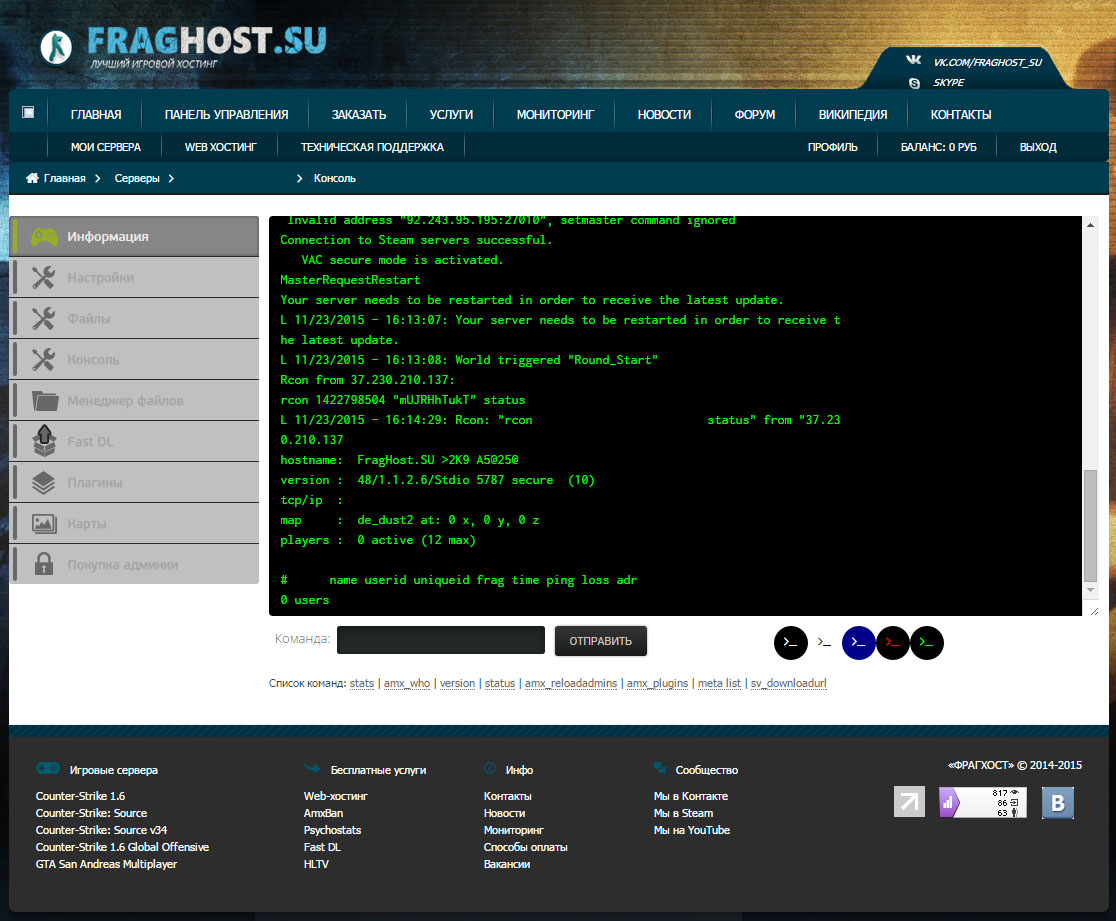Select the blue console theme icon
Image resolution: width=1116 pixels, height=921 pixels.
[x=858, y=643]
